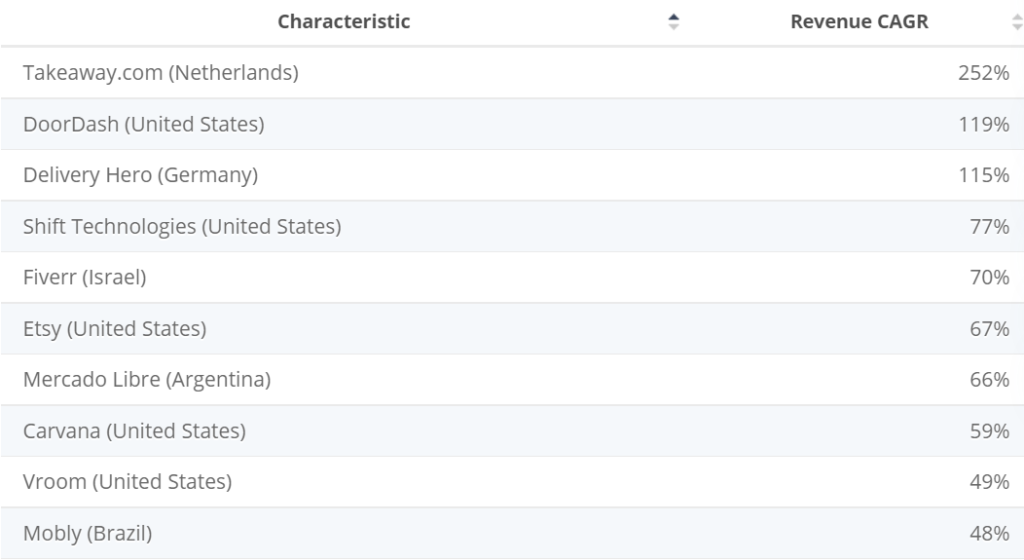Click the Revenue CAGR column header
Screen dimensions: 1024x560
859,22
